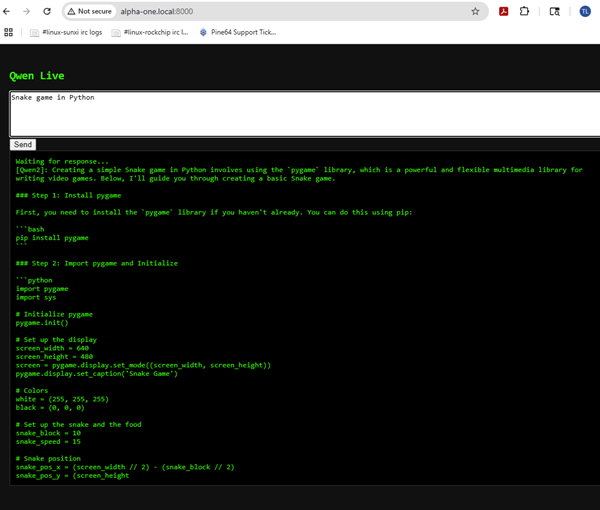
Task: Click the '# Colors' comment
Action: [x=32, y=391]
